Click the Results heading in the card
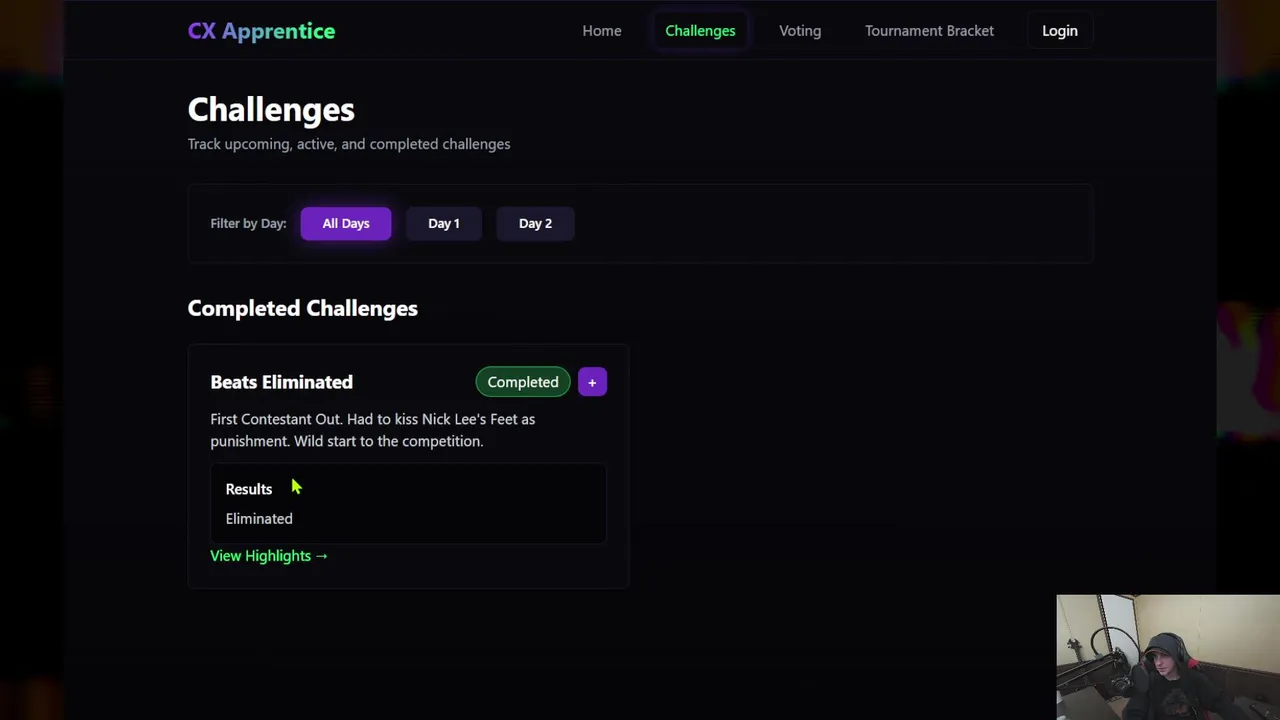1280x720 pixels. [249, 489]
